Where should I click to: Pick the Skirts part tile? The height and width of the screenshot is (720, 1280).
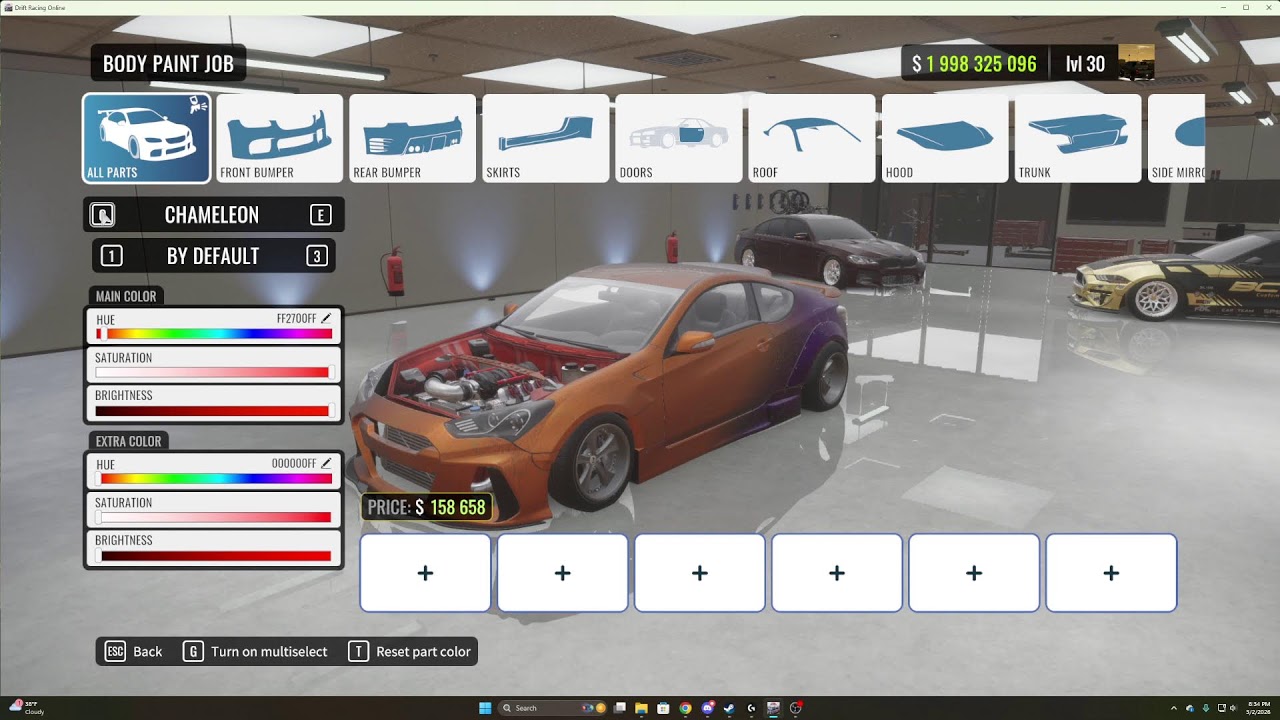[x=545, y=138]
